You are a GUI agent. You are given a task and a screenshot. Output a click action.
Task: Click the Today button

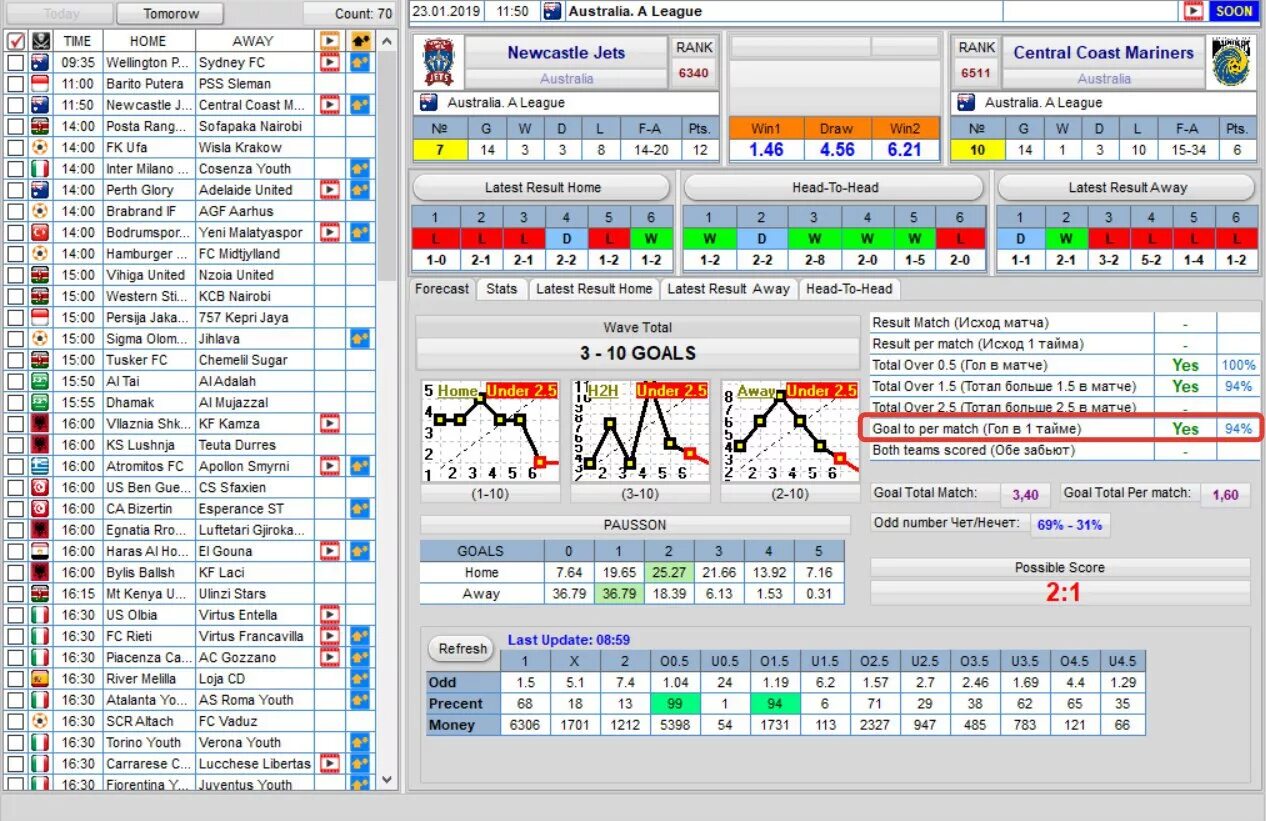coord(62,13)
